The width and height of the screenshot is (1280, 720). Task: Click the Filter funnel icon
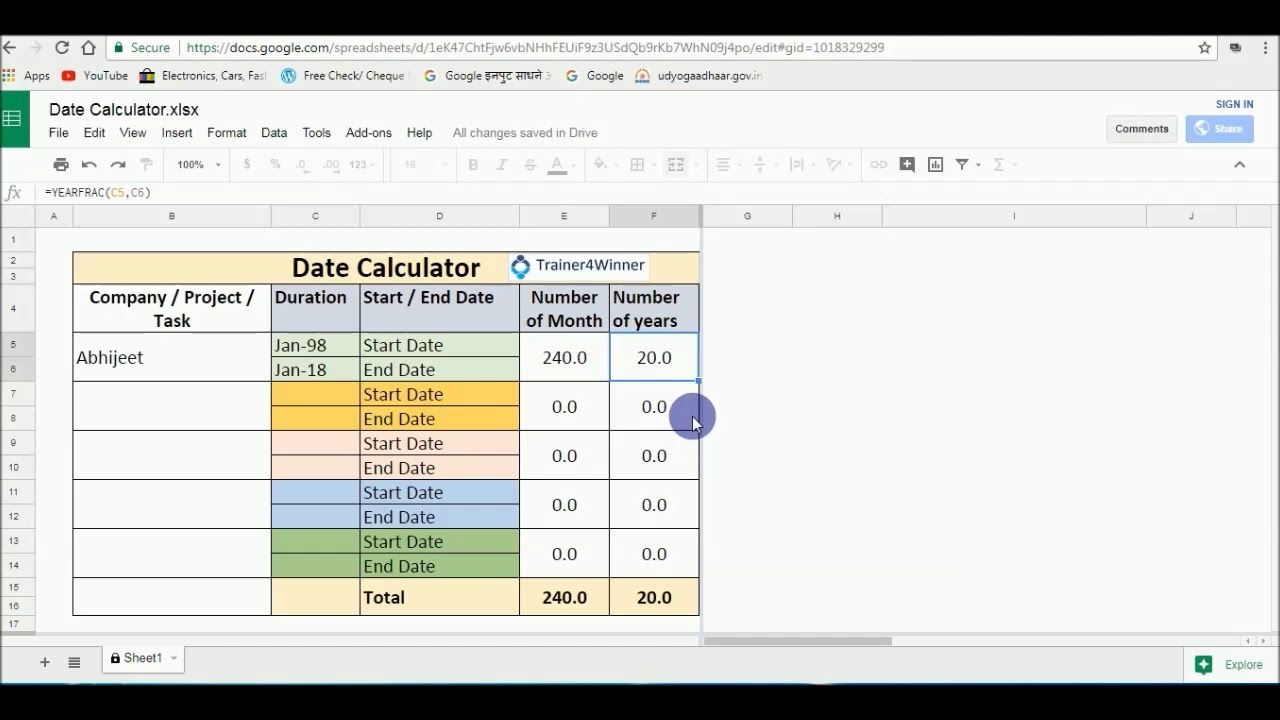pyautogui.click(x=962, y=165)
